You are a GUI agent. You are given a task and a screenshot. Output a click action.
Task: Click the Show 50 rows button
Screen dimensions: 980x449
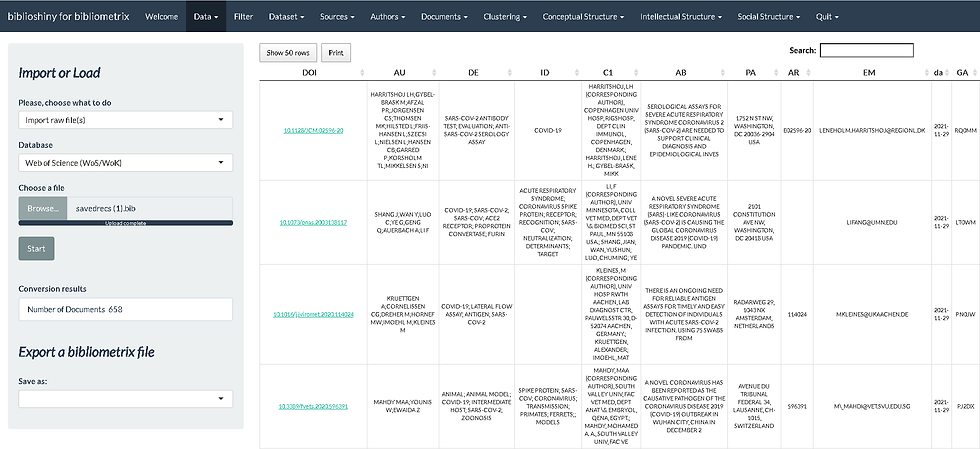point(288,53)
